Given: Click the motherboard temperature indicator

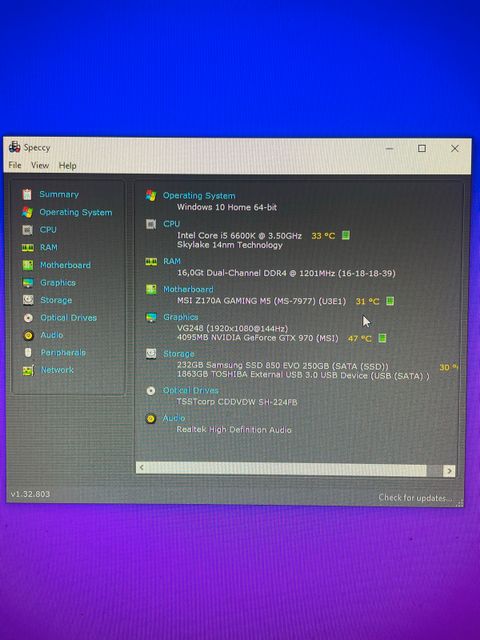Looking at the screenshot, I should pyautogui.click(x=390, y=301).
